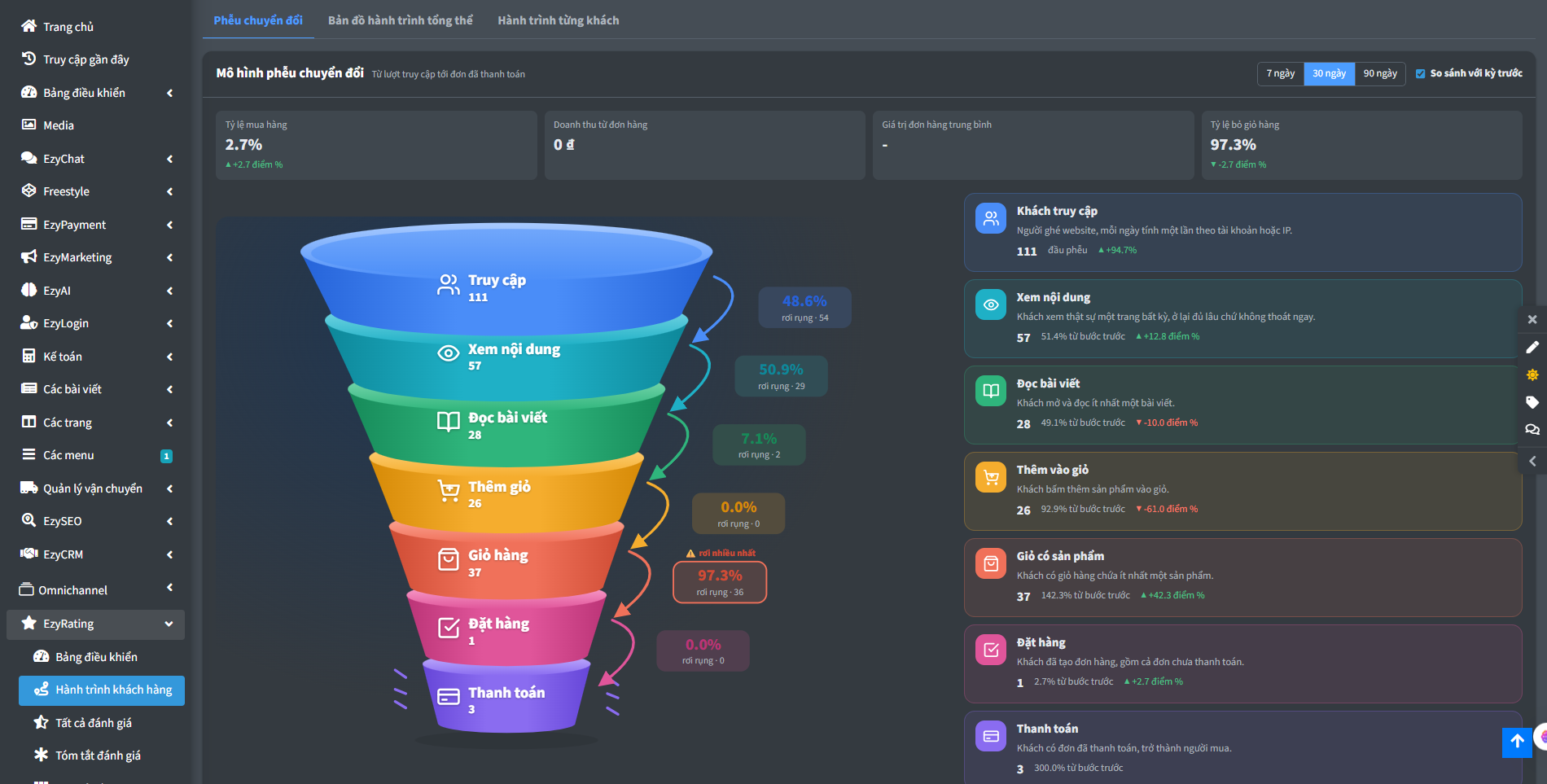
Task: Select the 90 ngày range
Action: [x=1380, y=73]
